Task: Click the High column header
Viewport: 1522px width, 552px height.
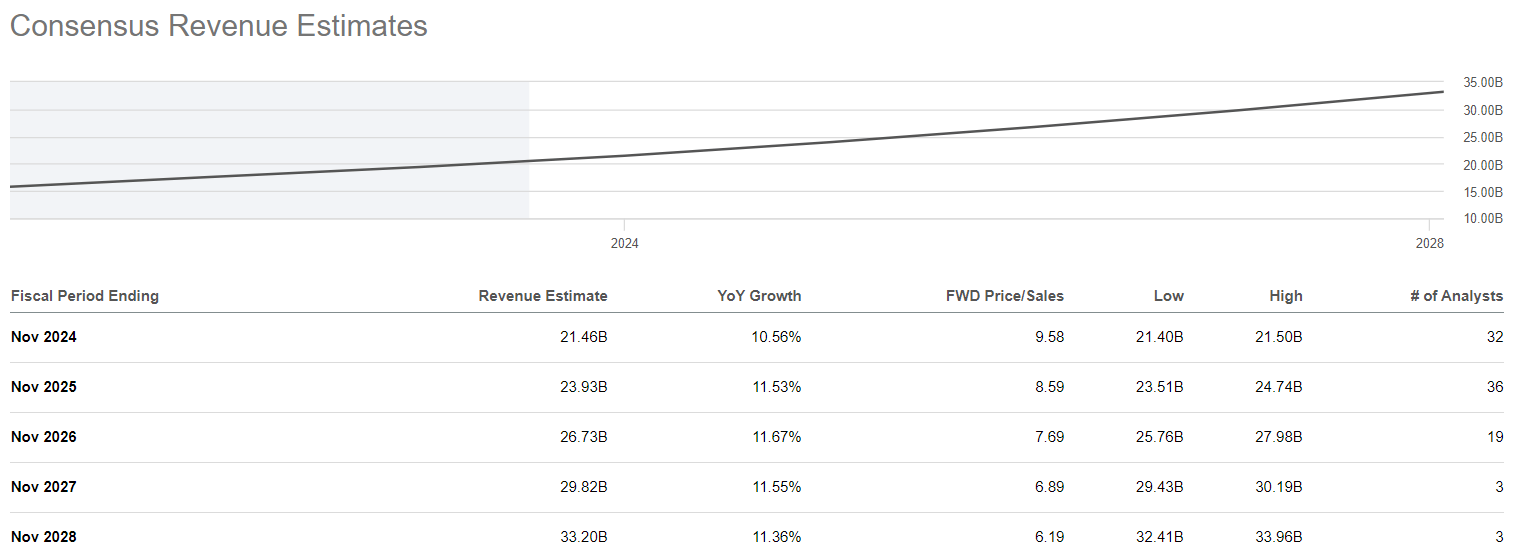Action: (x=1286, y=296)
